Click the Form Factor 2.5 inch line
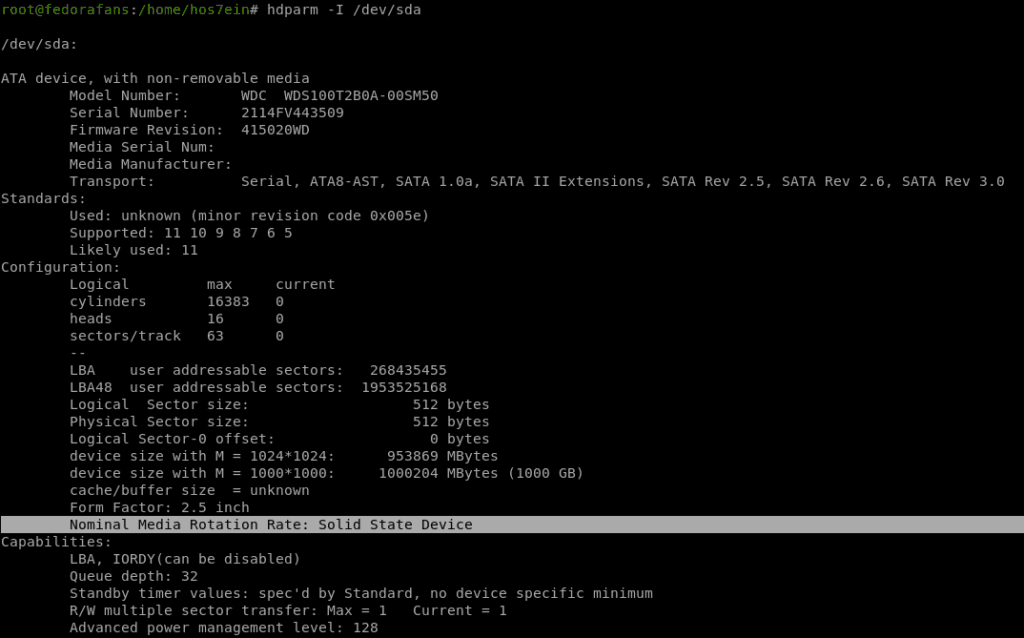1024x638 pixels. (x=159, y=508)
